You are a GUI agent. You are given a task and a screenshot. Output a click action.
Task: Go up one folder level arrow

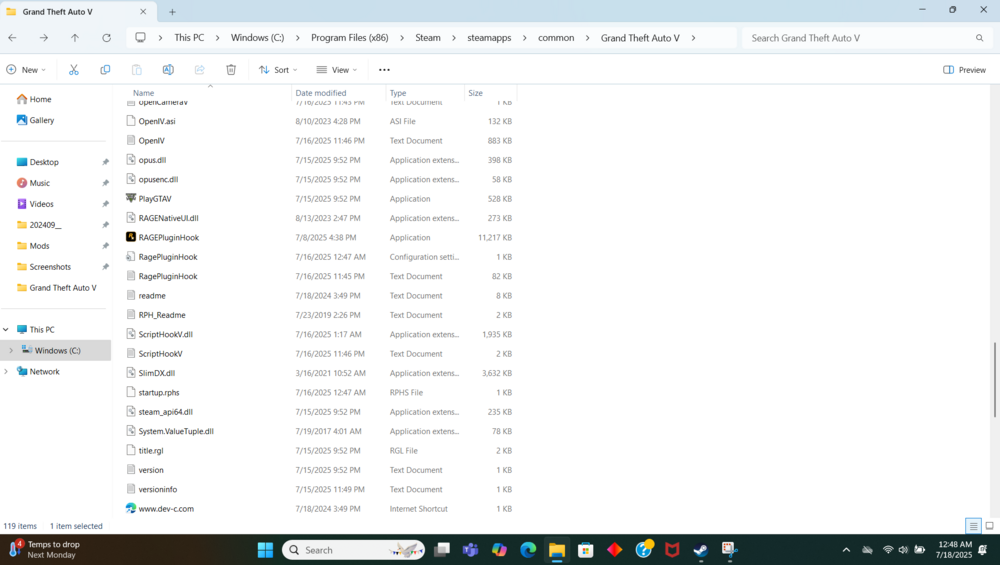[x=75, y=38]
